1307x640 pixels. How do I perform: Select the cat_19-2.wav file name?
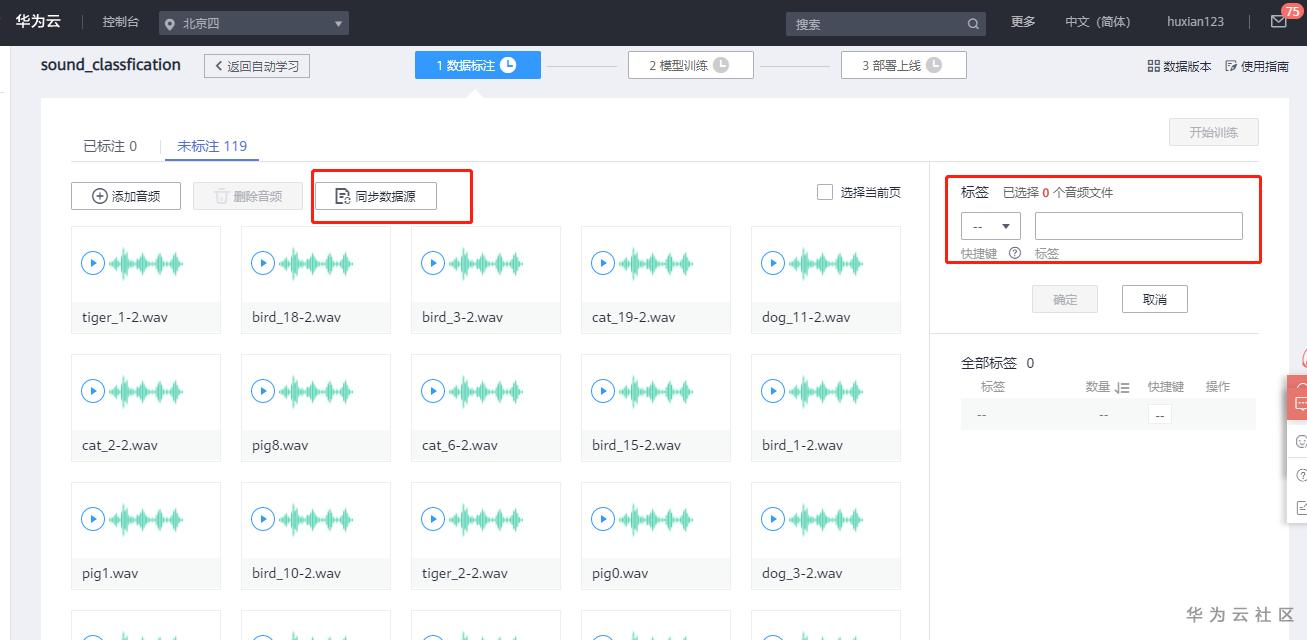click(633, 317)
